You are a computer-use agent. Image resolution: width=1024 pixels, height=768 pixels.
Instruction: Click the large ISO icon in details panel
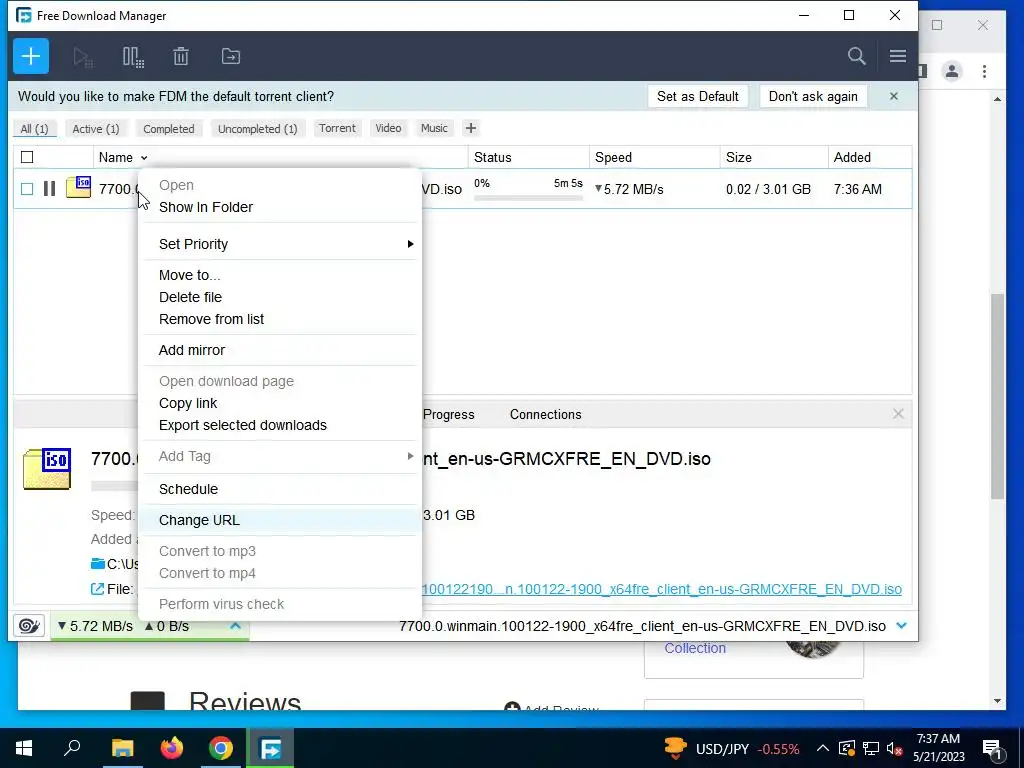tap(47, 468)
